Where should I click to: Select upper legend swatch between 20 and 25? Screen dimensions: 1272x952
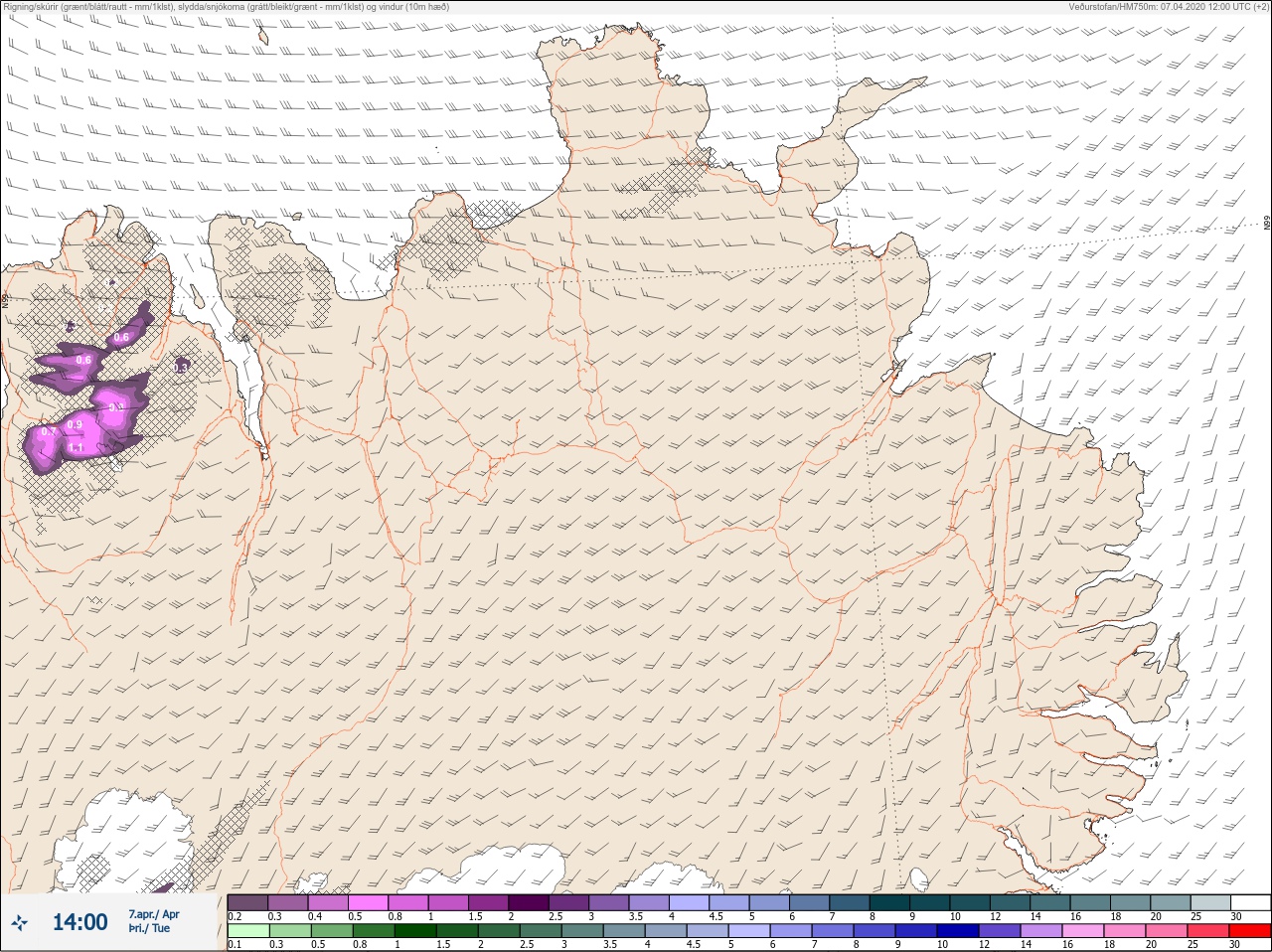(1170, 902)
